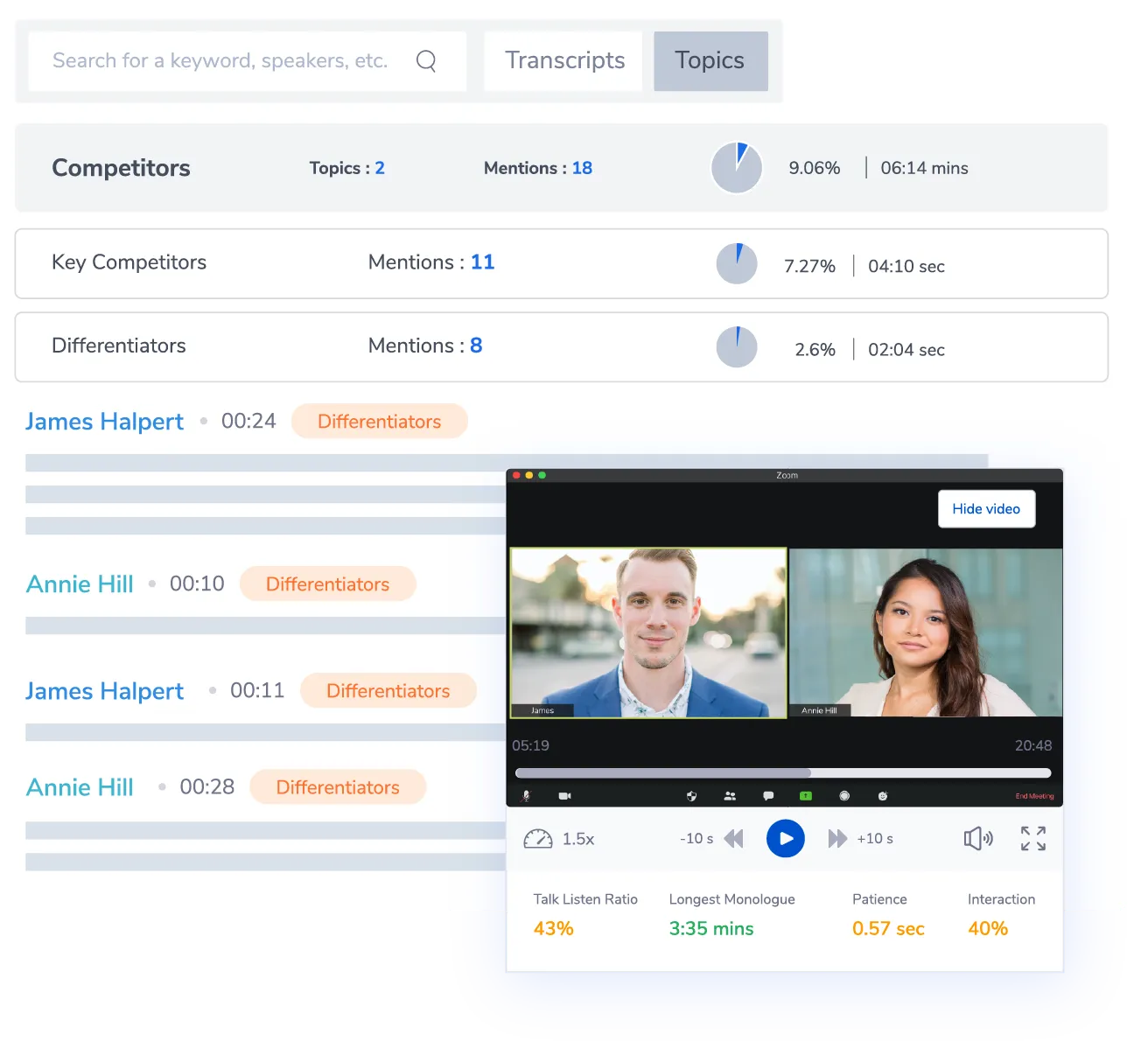
Task: Open James Halpert speaker at 00:11
Action: coord(104,691)
